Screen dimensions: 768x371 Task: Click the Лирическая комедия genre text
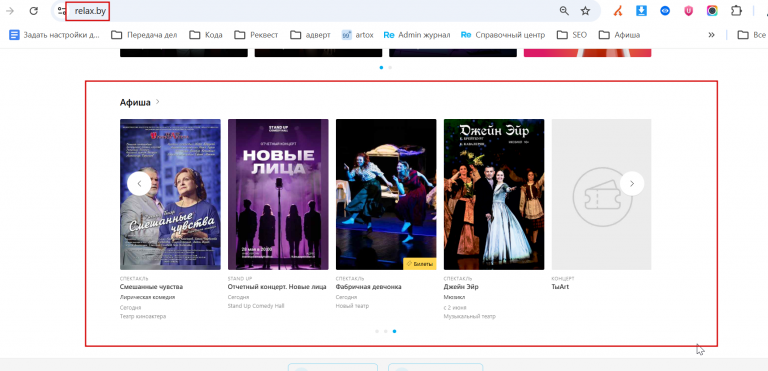147,297
